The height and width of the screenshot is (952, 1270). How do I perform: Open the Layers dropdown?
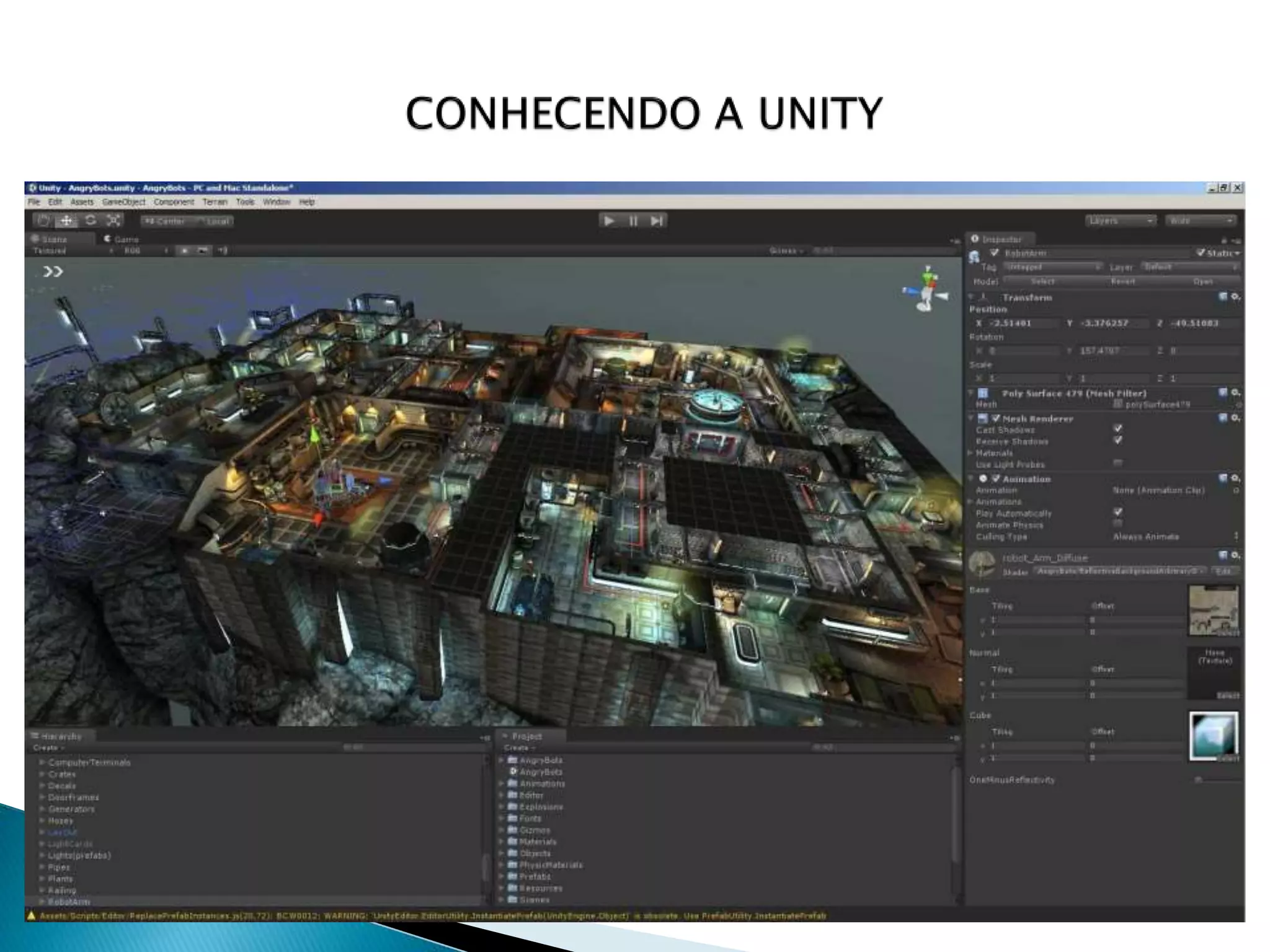1121,221
